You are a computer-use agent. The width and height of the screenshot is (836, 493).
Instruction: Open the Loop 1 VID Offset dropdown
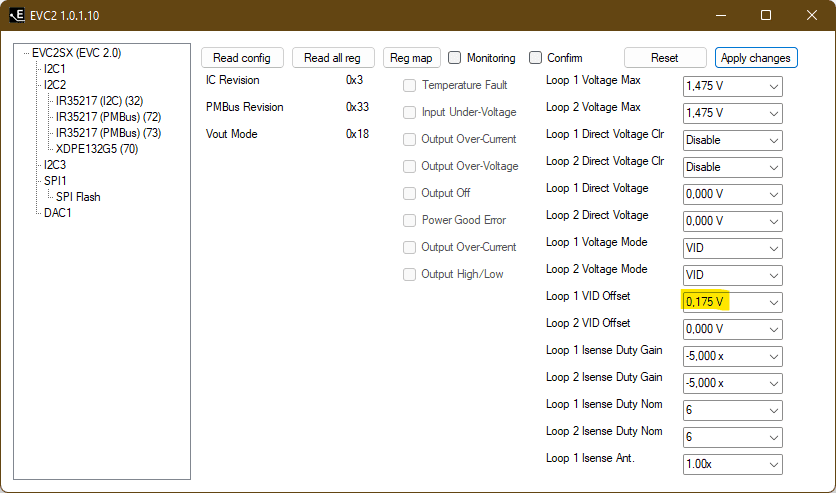coord(732,302)
